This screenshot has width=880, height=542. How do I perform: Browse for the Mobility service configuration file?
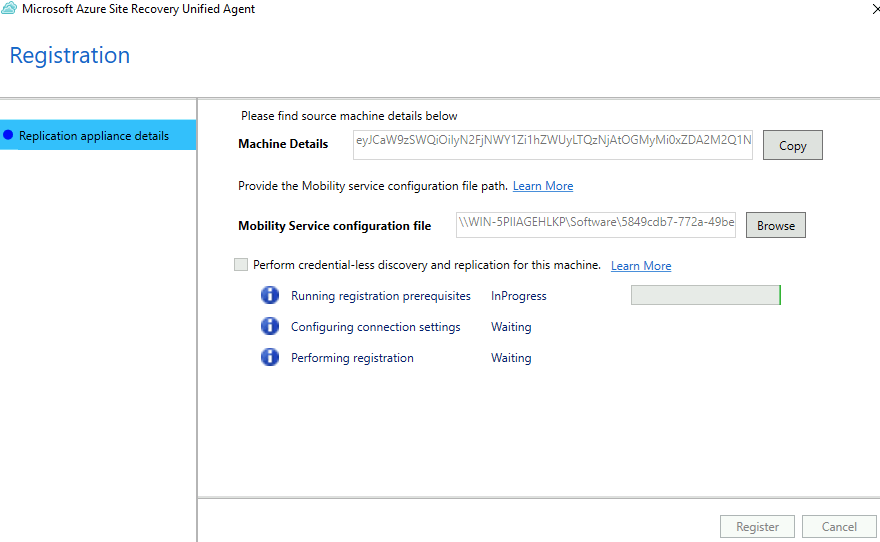coord(776,225)
